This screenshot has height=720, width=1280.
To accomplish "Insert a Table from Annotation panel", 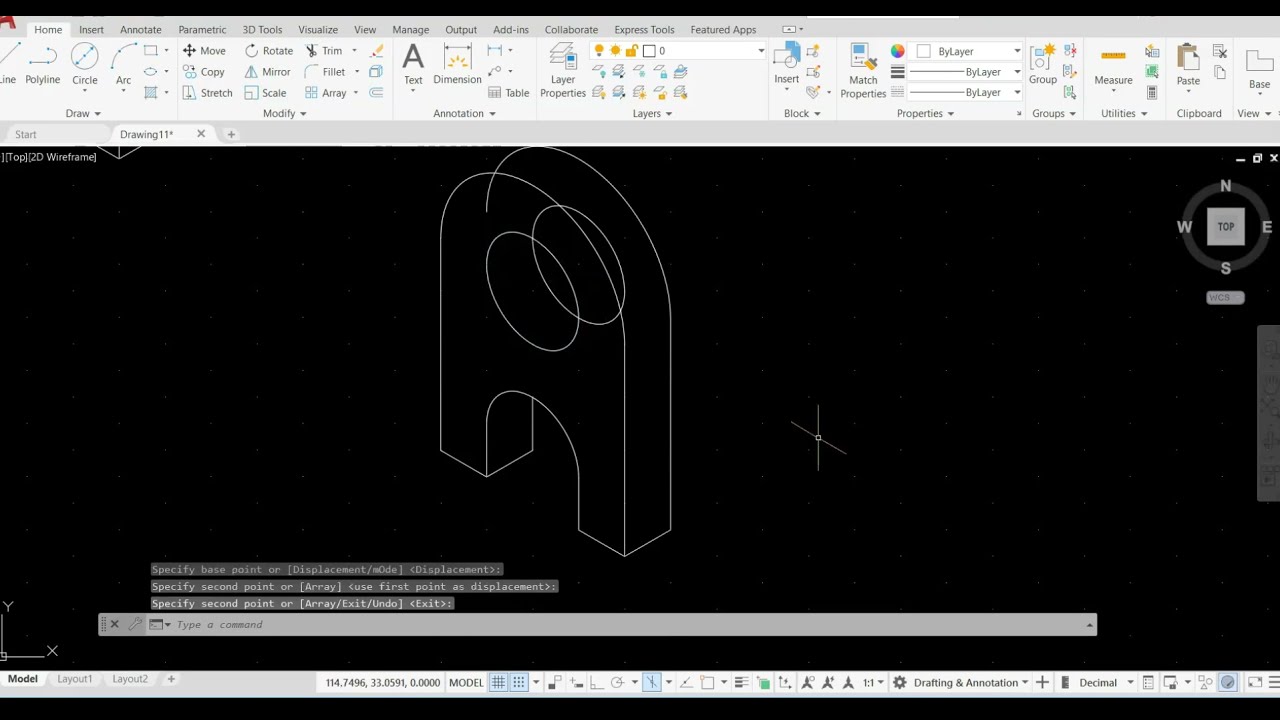I will pyautogui.click(x=509, y=93).
